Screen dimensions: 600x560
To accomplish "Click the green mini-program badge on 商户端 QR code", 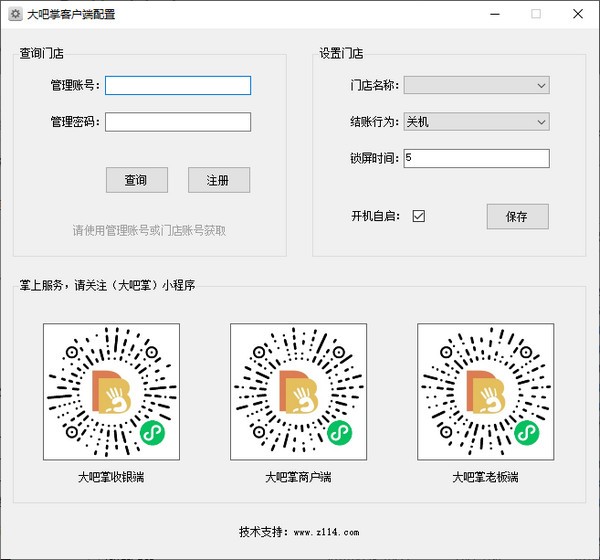I will [x=338, y=432].
